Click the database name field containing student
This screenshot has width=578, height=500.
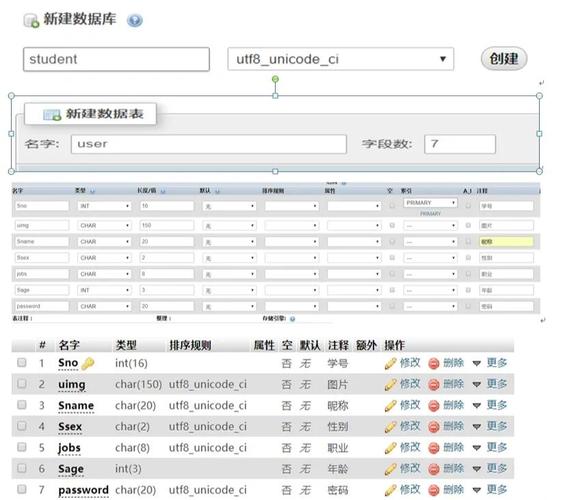[116, 59]
